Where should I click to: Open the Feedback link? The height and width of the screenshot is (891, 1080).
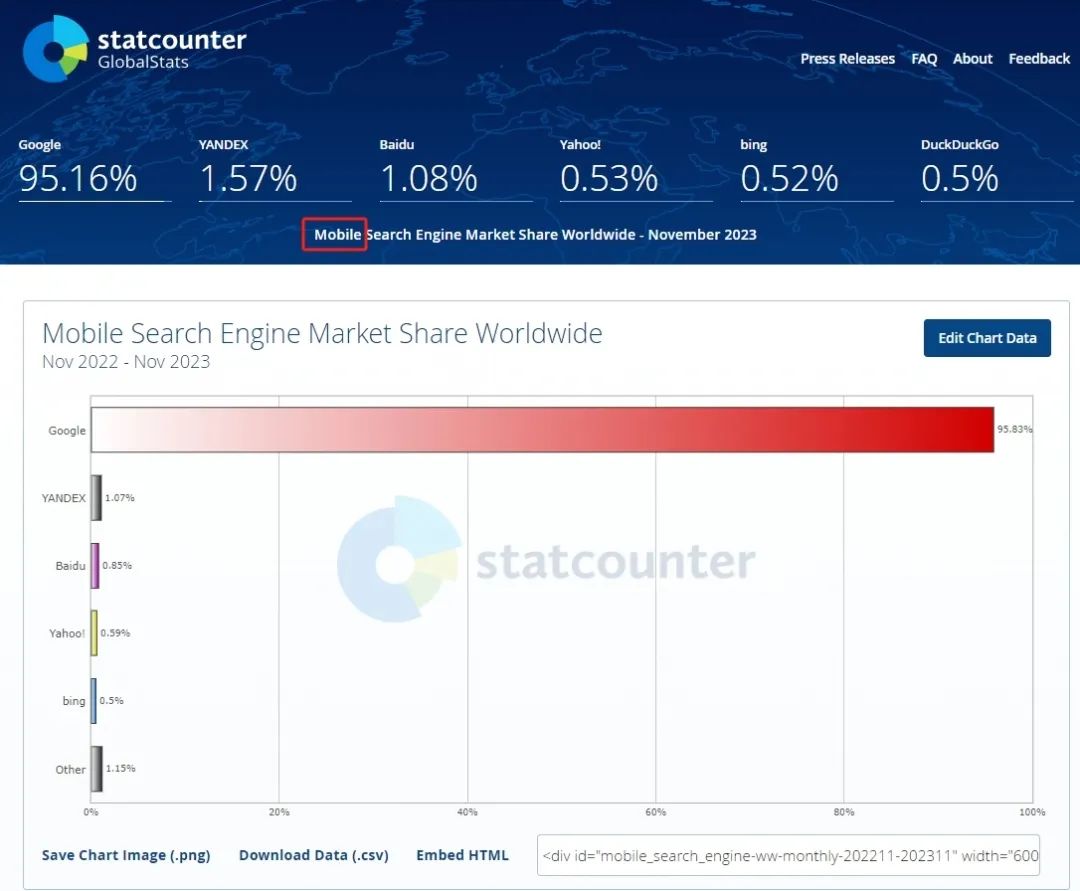click(1039, 59)
